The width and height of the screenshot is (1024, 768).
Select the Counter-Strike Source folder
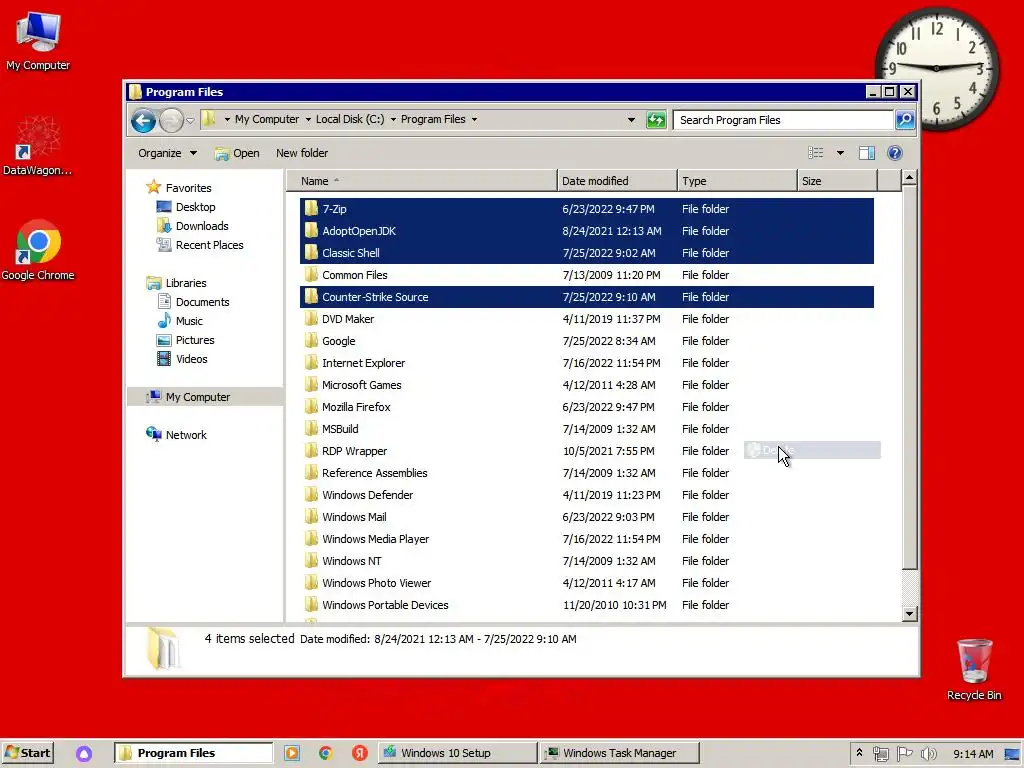pos(586,296)
